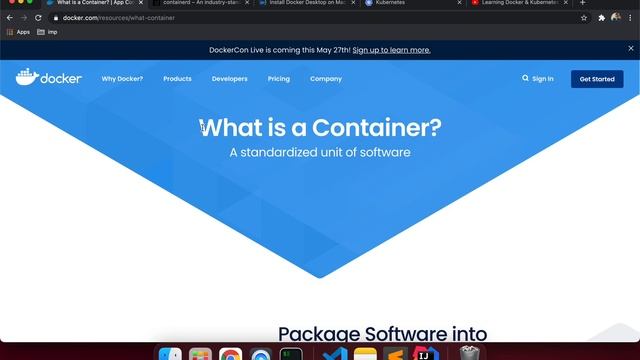This screenshot has width=640, height=360.
Task: Follow the Sign up to learn more link
Action: coord(391,50)
